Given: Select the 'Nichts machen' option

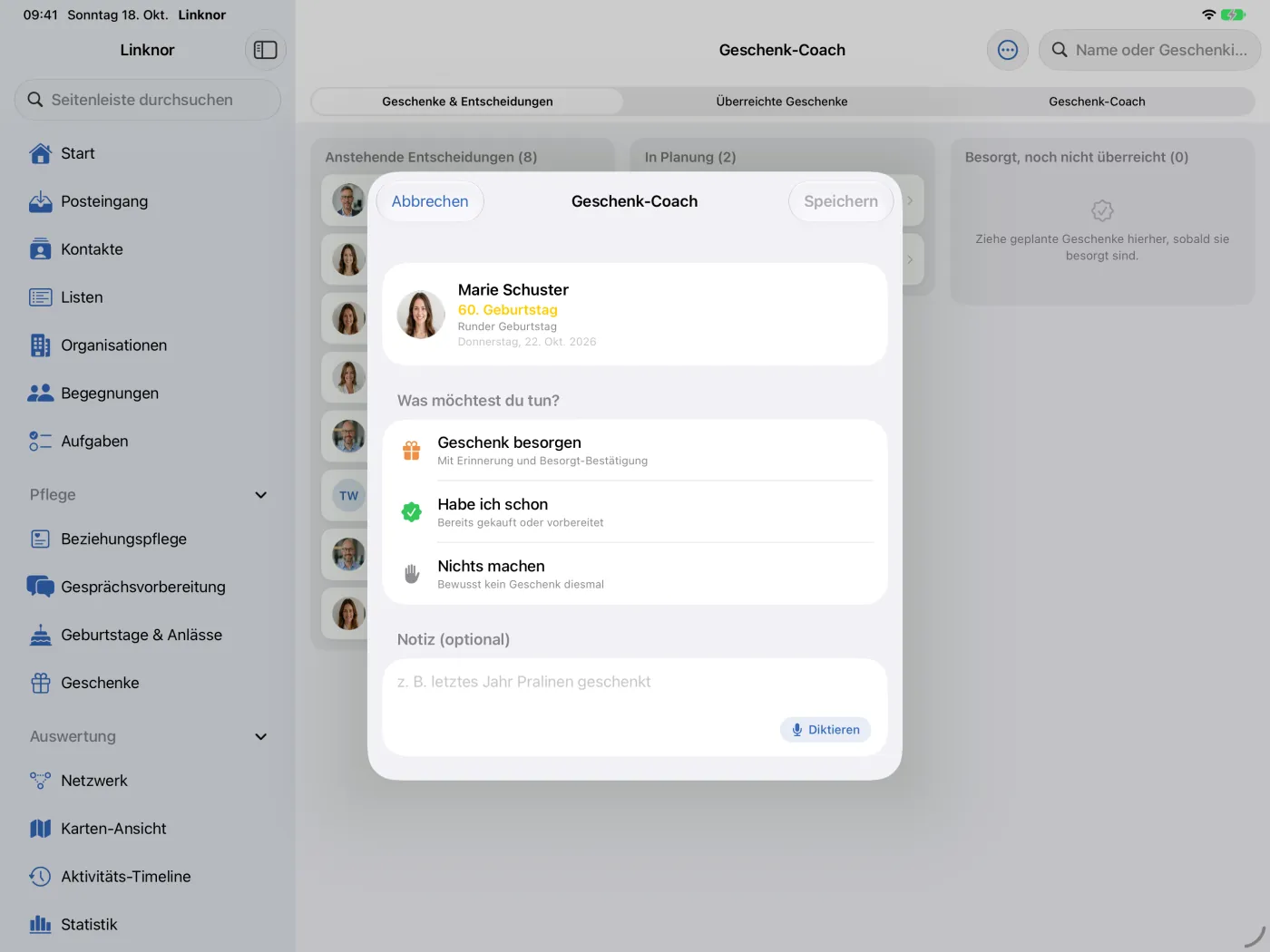Looking at the screenshot, I should 635,574.
